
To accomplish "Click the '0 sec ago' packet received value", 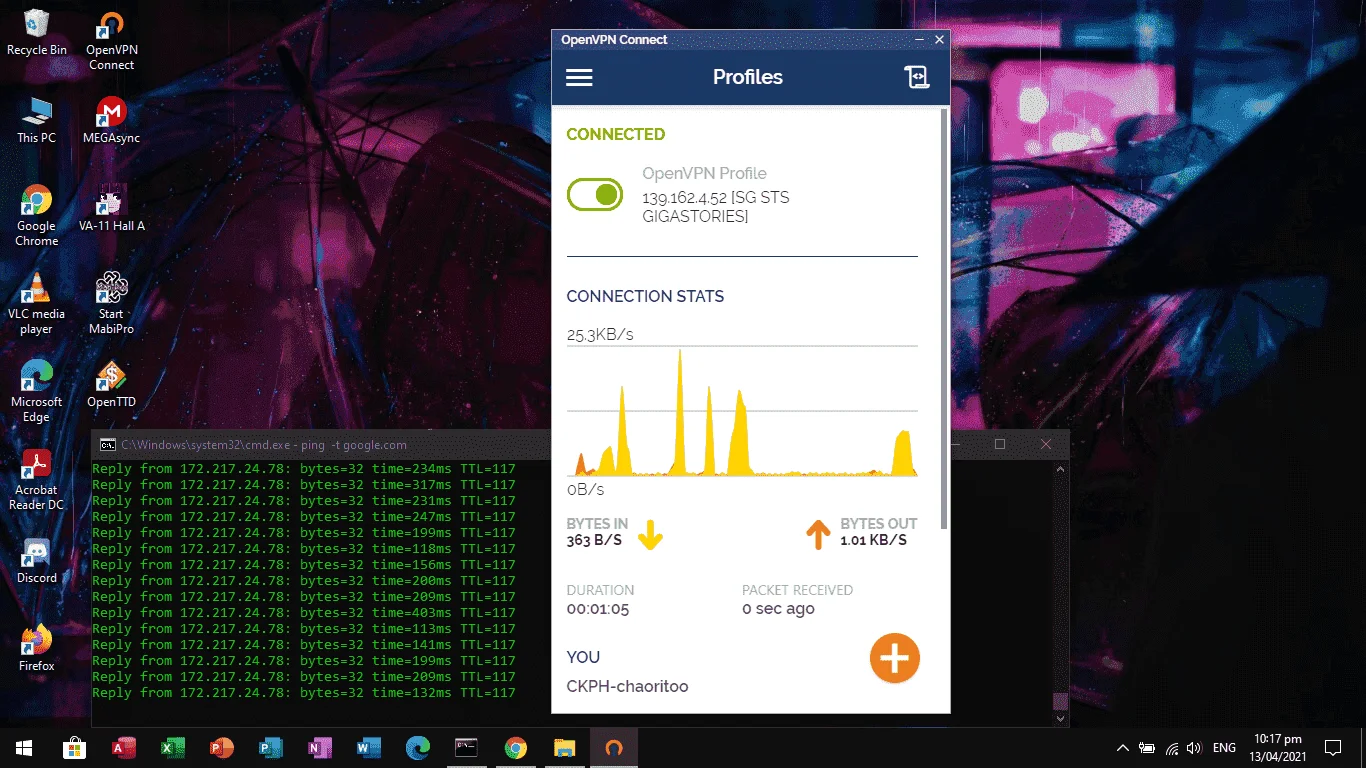I will 778,609.
